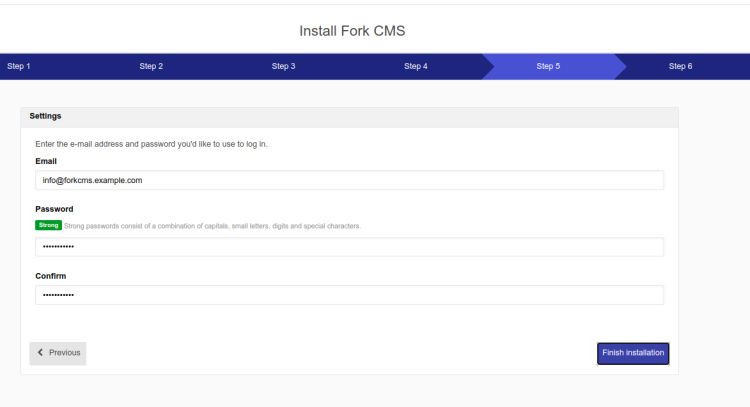This screenshot has width=750, height=407.
Task: Click the login instructions text under Settings
Action: [x=151, y=144]
